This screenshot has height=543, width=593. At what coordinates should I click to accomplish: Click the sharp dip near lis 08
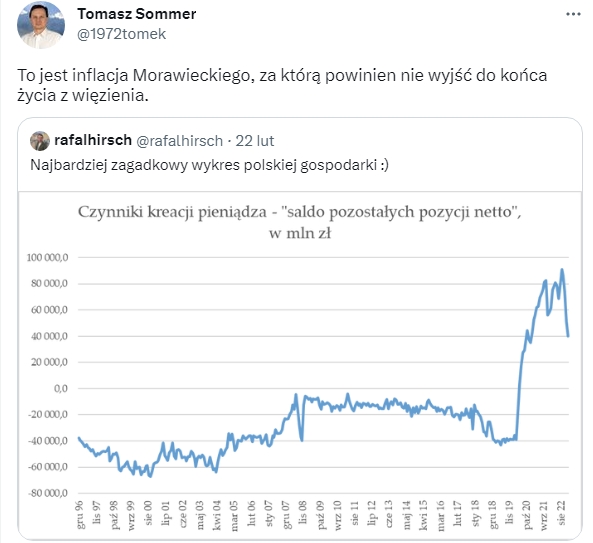coord(302,439)
